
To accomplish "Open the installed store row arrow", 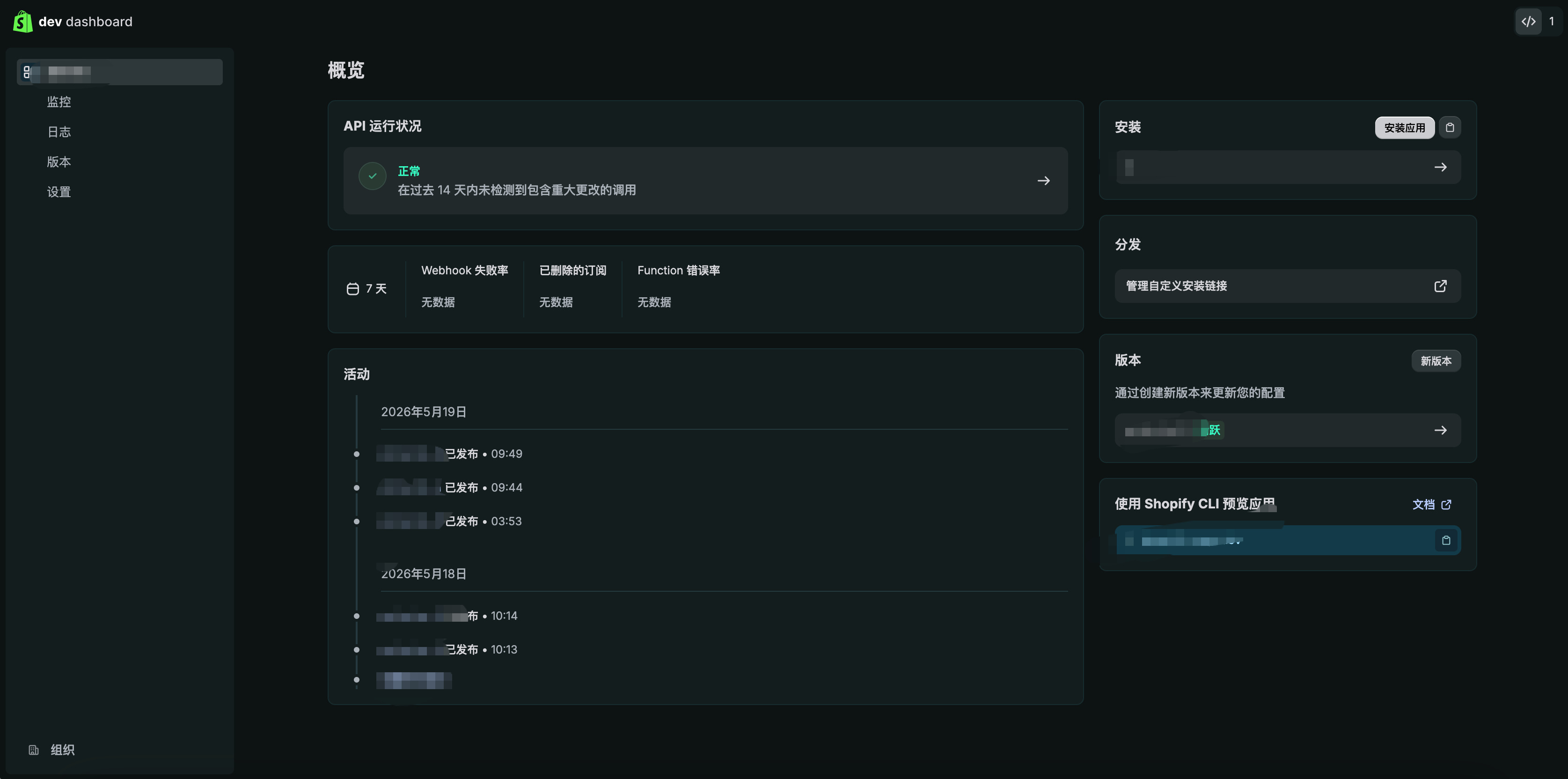I will point(1440,168).
